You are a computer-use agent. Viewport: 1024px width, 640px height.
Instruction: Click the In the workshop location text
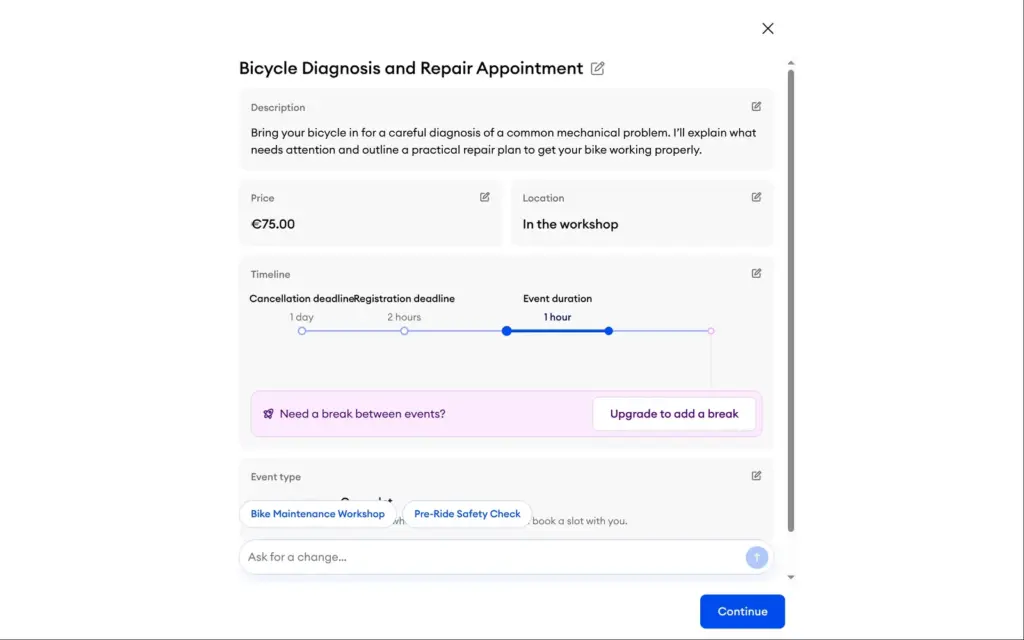[570, 224]
